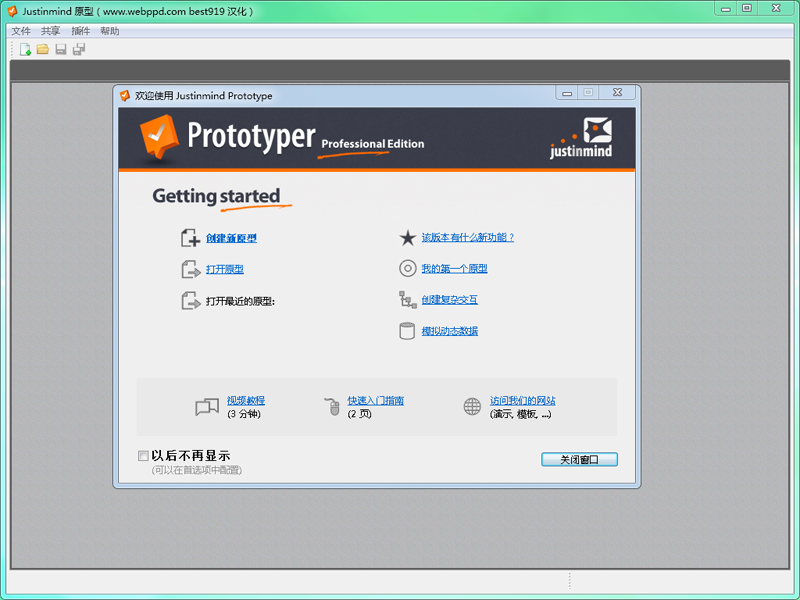Click the Justinmind logo in the banner
Image resolution: width=800 pixels, height=600 pixels.
click(581, 138)
